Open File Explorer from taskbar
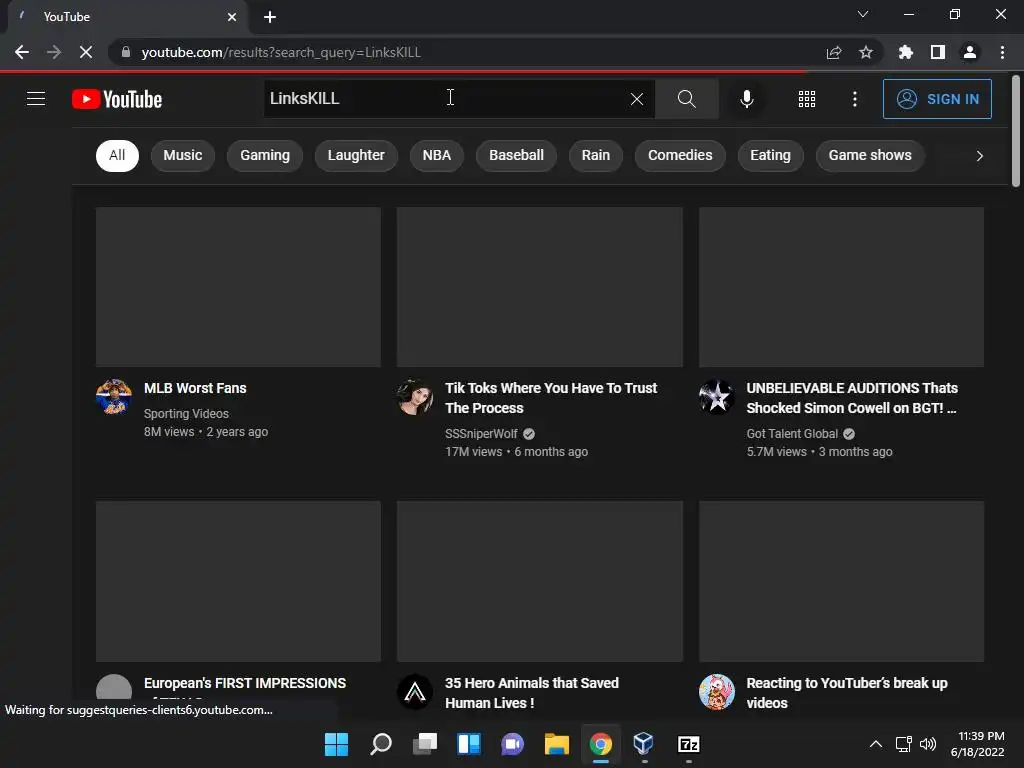Screen dimensions: 1024x768 [556, 744]
